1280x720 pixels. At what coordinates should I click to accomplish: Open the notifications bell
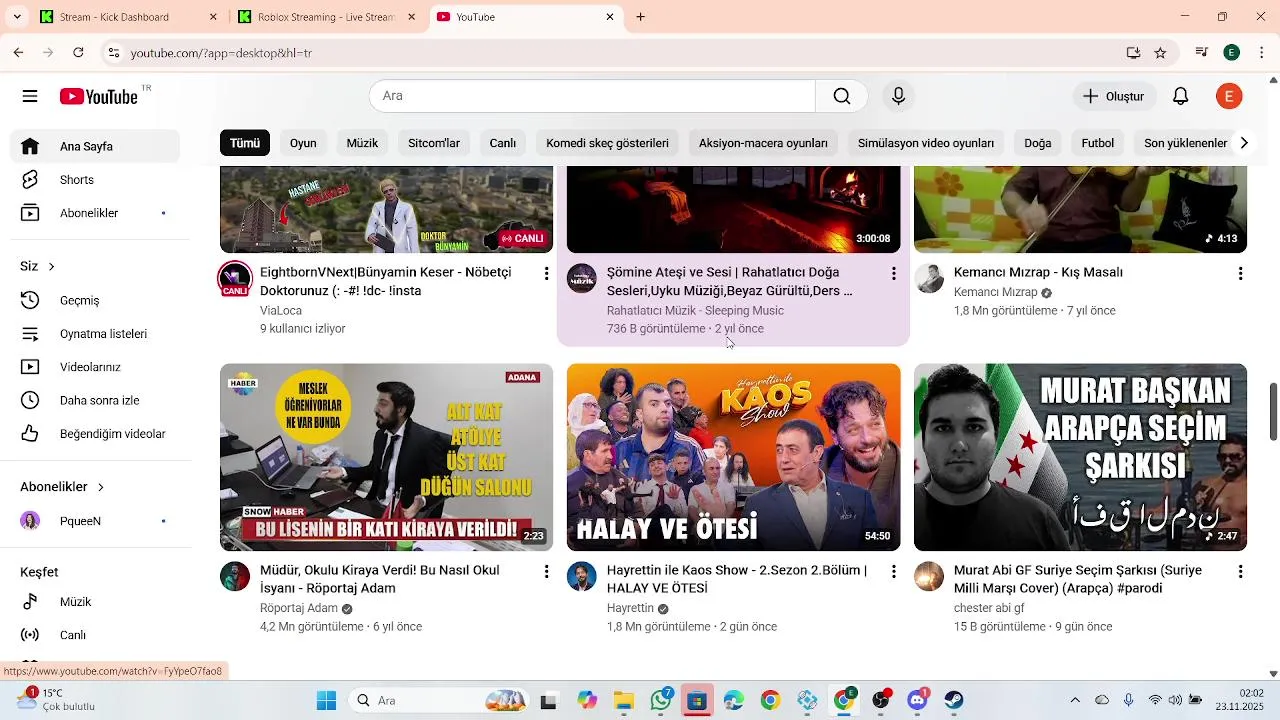pyautogui.click(x=1180, y=96)
